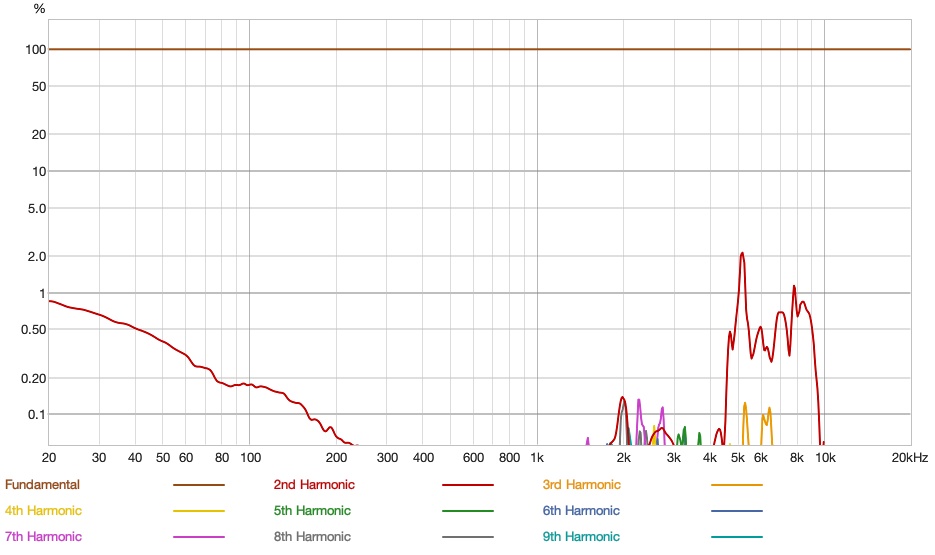Toggle the 2nd Harmonic legend label
The image size is (935, 555).
tap(314, 485)
